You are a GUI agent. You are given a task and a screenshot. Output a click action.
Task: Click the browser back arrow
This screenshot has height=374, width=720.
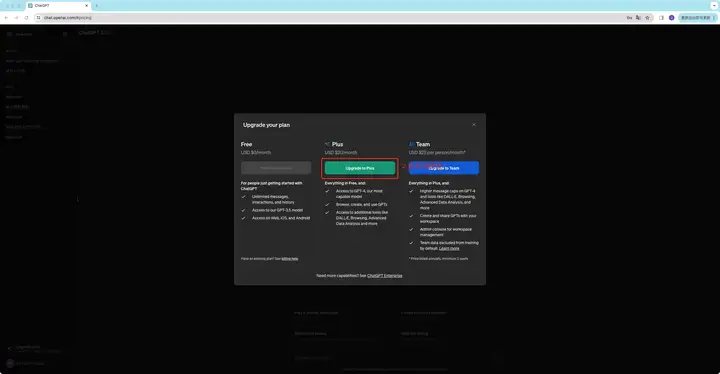(x=6, y=18)
